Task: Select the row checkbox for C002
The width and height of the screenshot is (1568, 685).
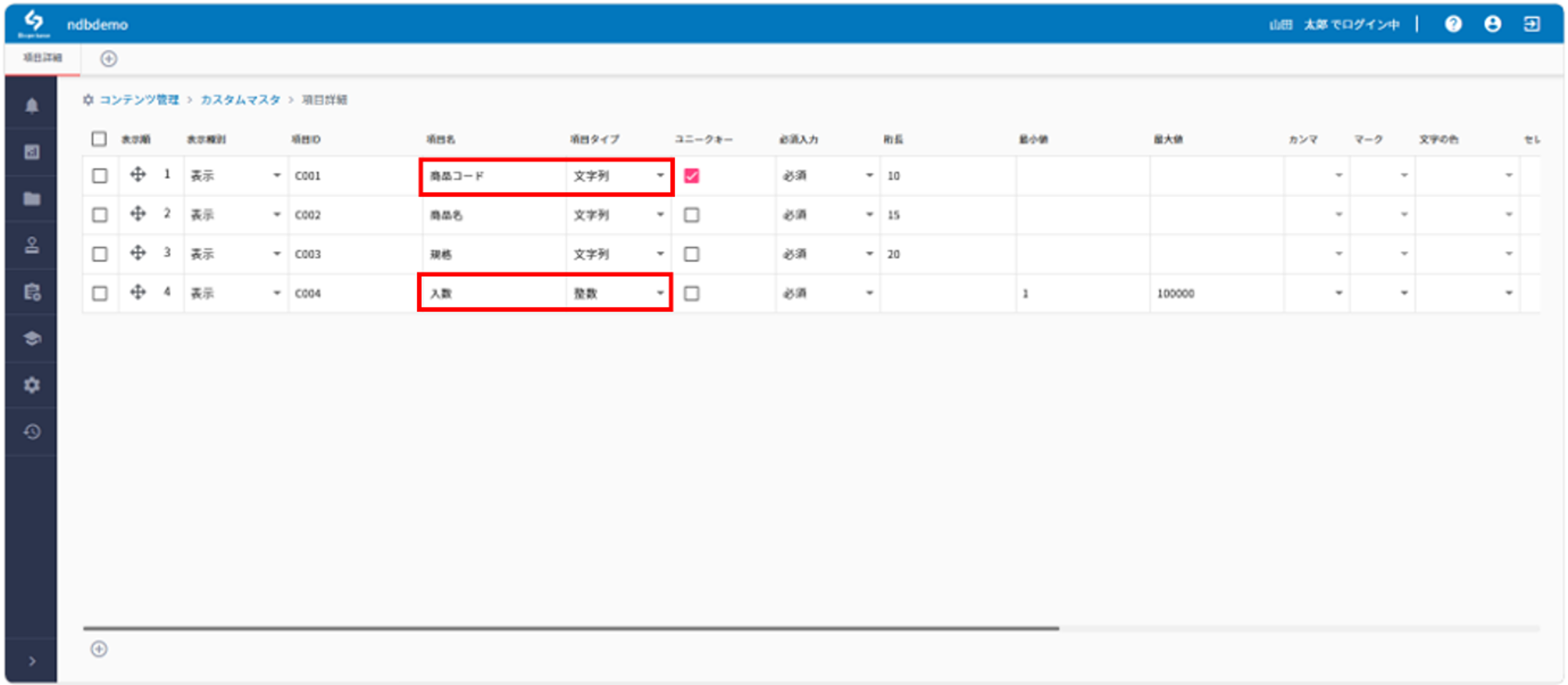Action: (100, 215)
